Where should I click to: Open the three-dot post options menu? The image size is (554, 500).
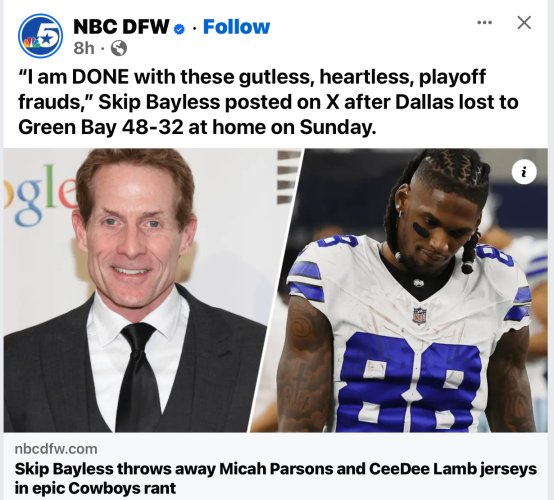click(484, 23)
